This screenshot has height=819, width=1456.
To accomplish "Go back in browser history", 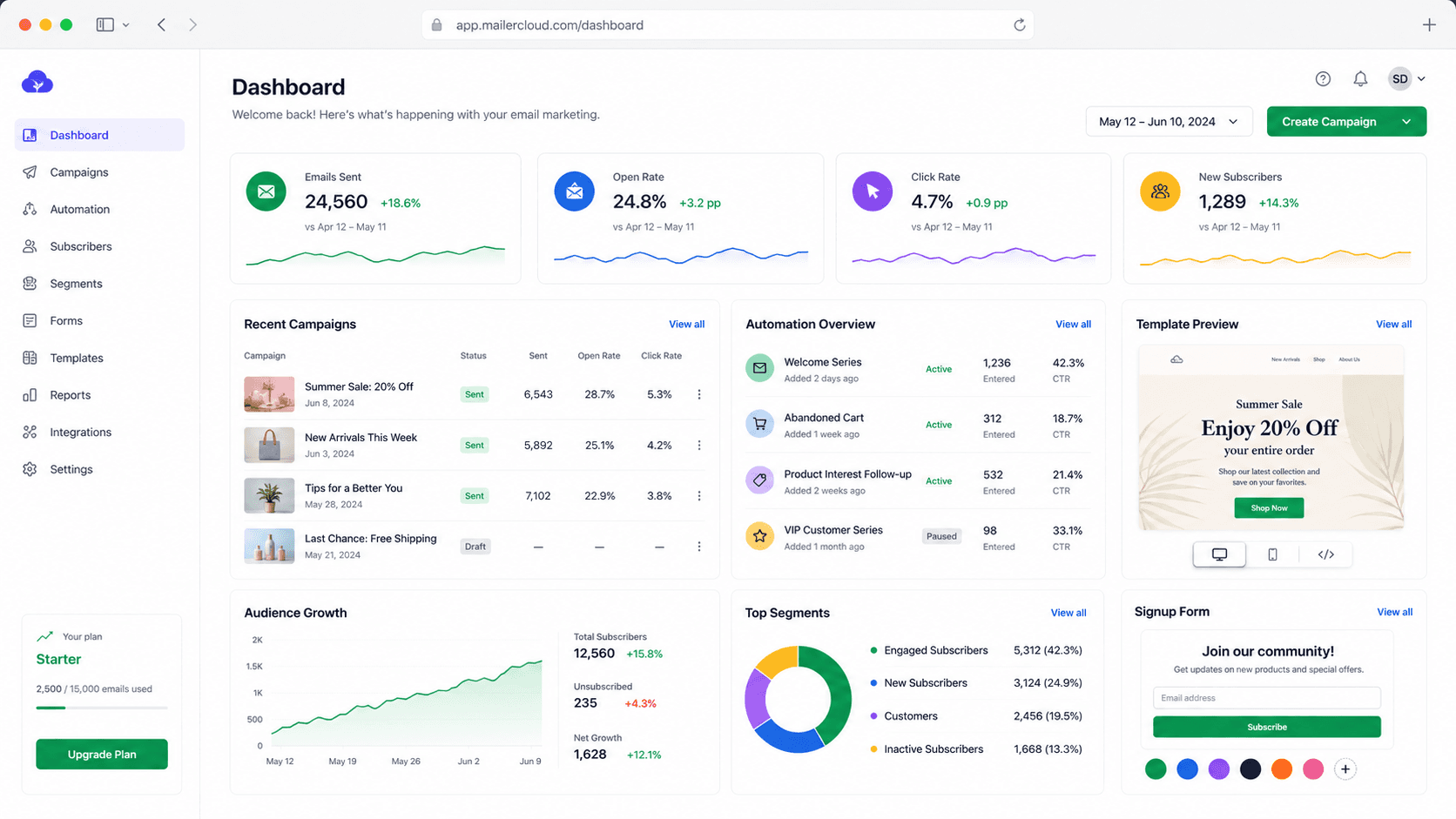I will [x=161, y=25].
